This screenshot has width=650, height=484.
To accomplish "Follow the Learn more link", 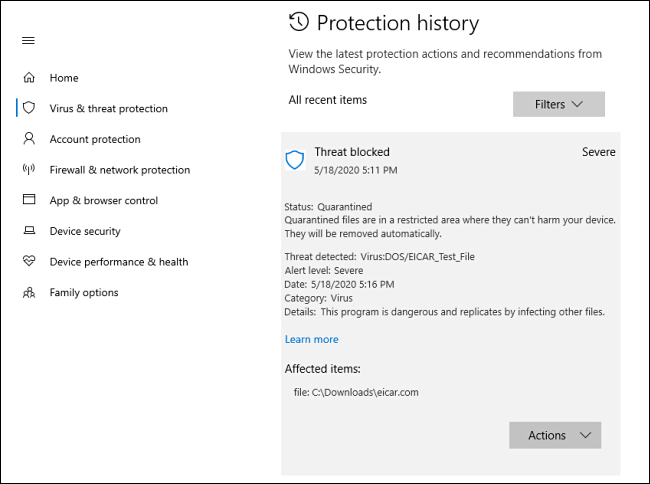I will coord(311,340).
